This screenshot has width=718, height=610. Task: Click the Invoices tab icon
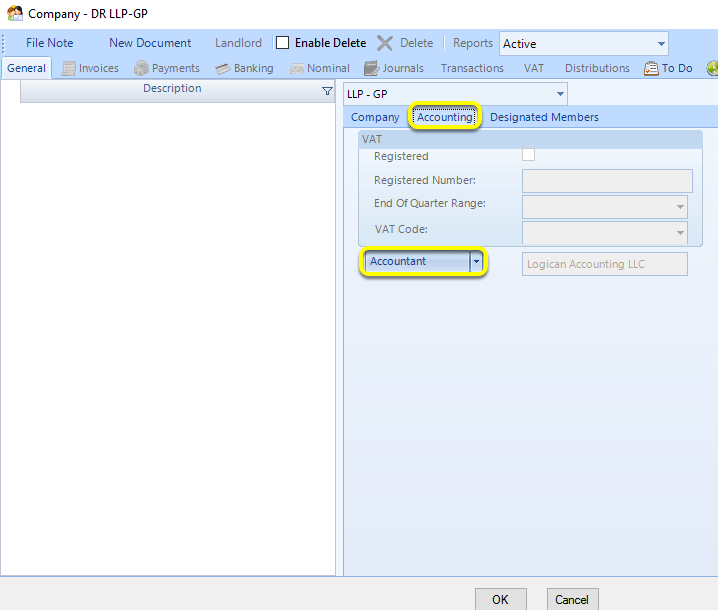point(68,68)
